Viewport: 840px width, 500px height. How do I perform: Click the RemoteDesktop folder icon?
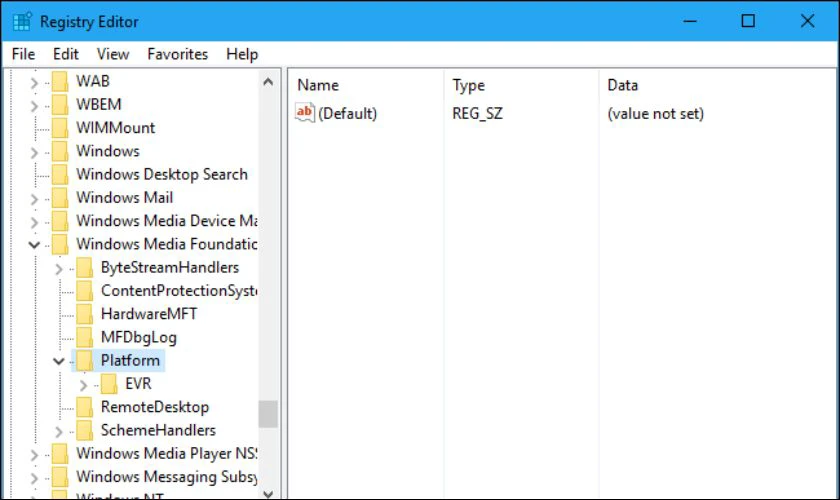(x=85, y=407)
